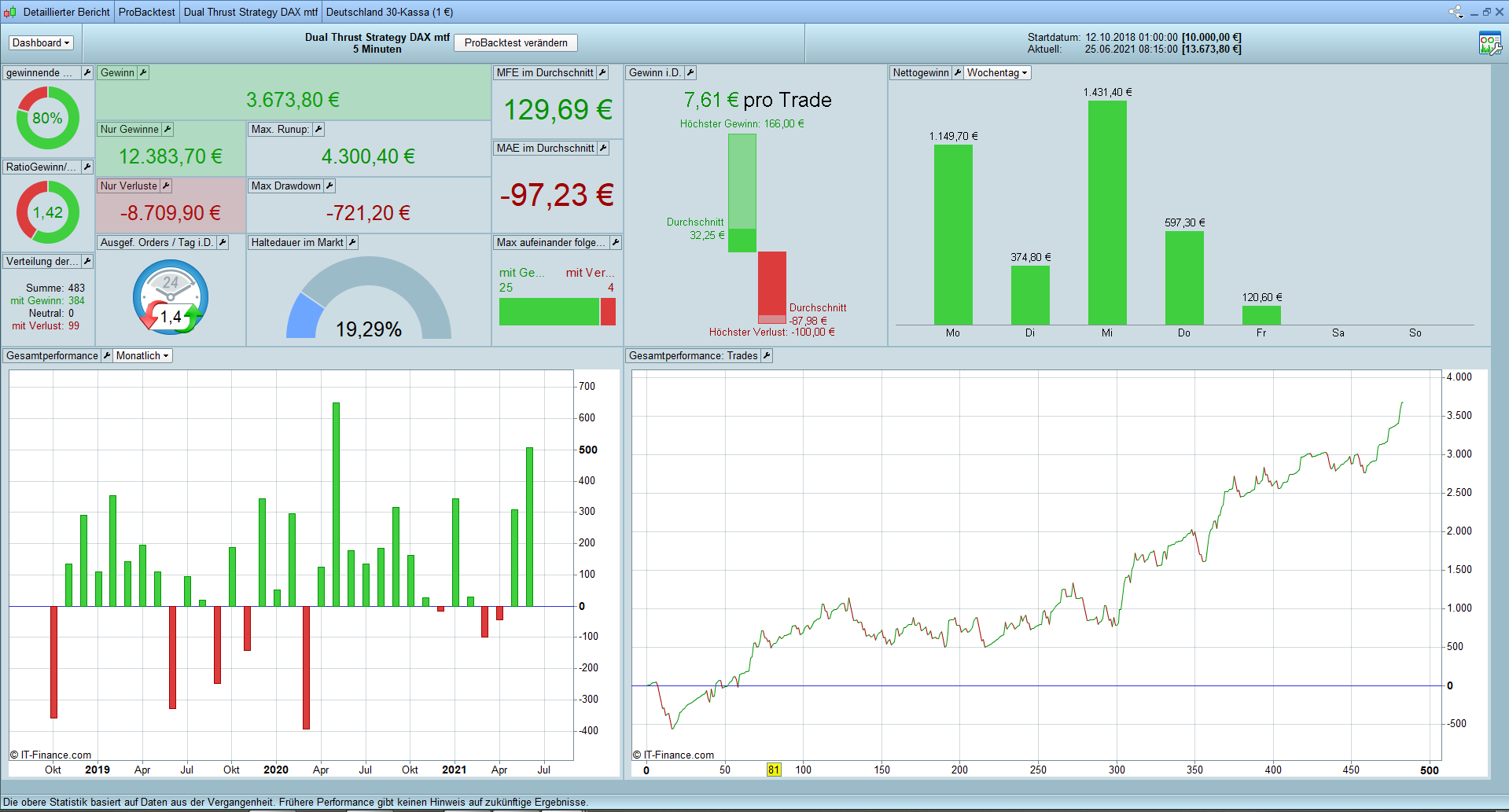The height and width of the screenshot is (812, 1509).
Task: Click the red consecutive losses bar
Action: (x=608, y=311)
